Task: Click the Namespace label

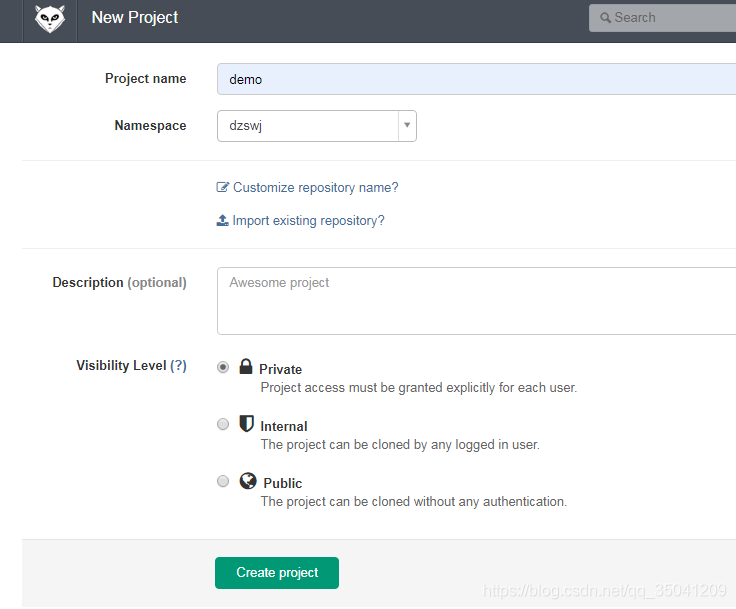Action: pos(150,125)
